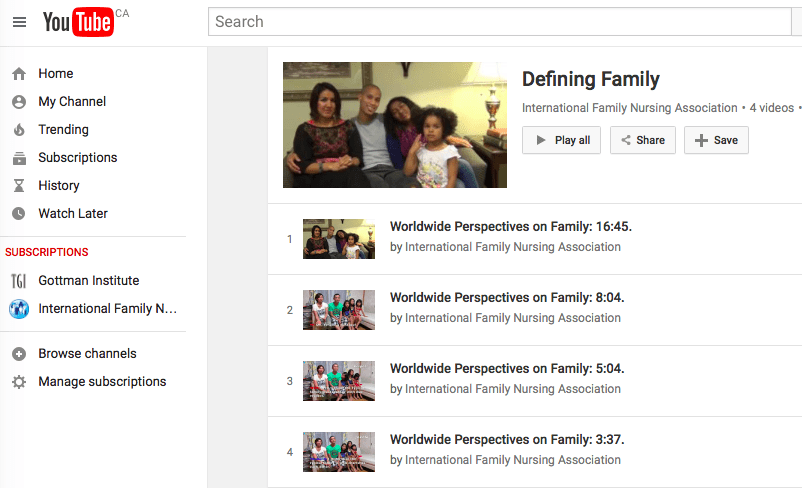Focus the Search input field
Viewport: 802px width, 488px height.
coord(500,21)
